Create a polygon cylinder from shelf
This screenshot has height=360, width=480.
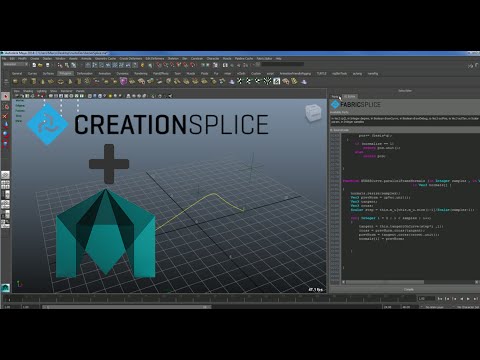click(x=33, y=81)
